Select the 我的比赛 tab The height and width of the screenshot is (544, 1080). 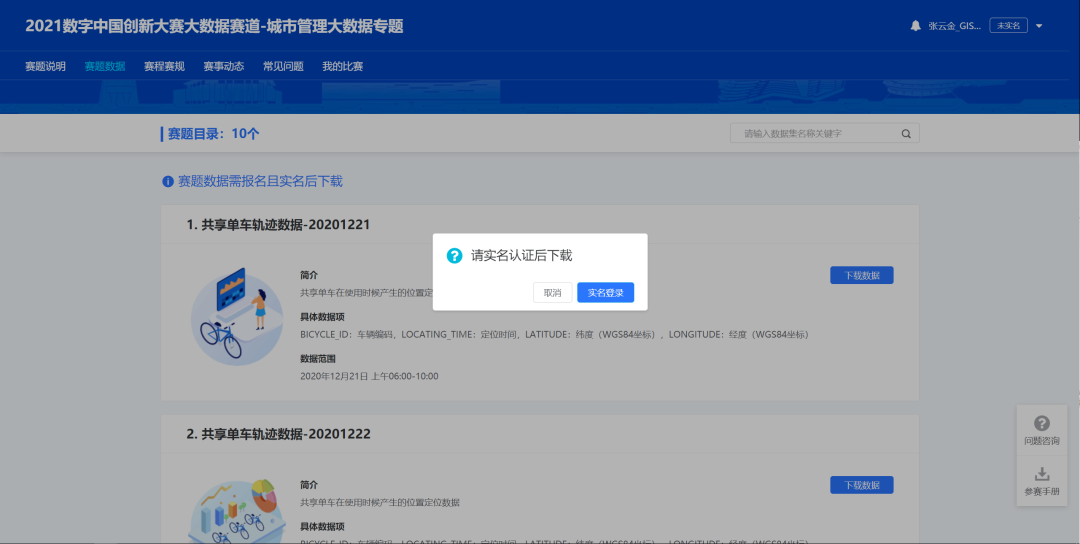coord(342,66)
